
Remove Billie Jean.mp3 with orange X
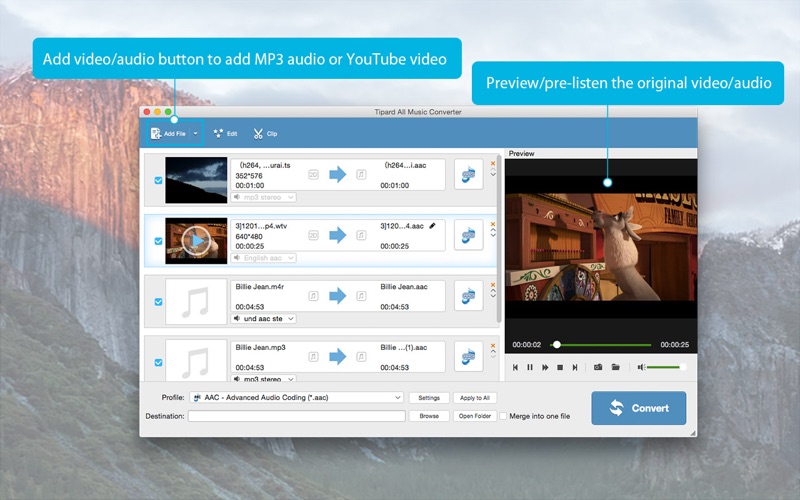point(493,345)
